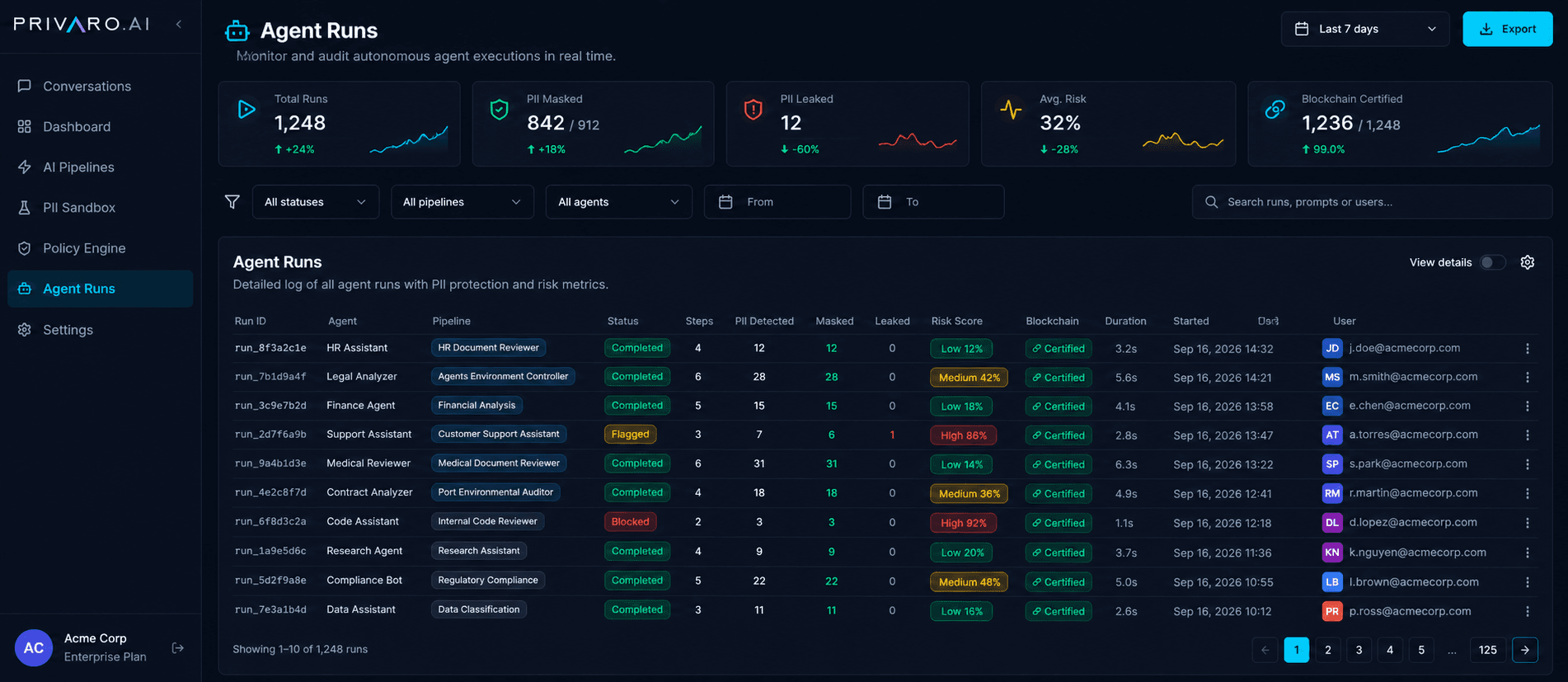Open table settings gear icon

tap(1528, 262)
